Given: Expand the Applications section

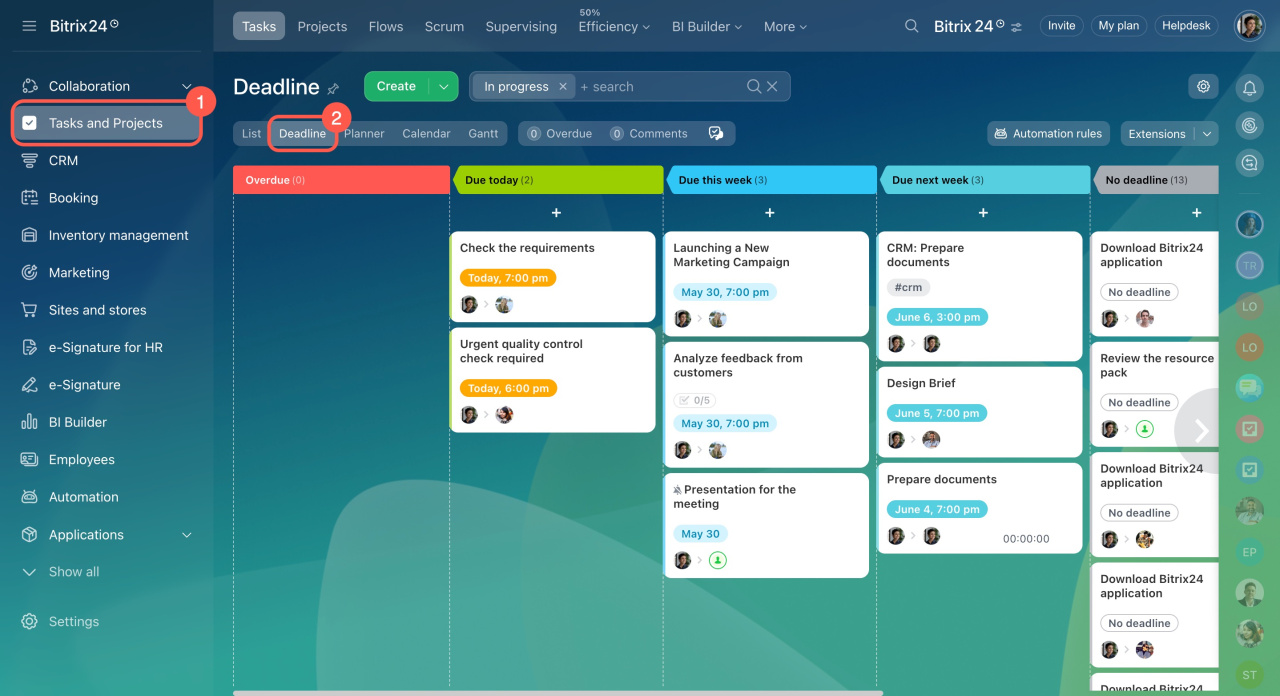Looking at the screenshot, I should tap(187, 535).
